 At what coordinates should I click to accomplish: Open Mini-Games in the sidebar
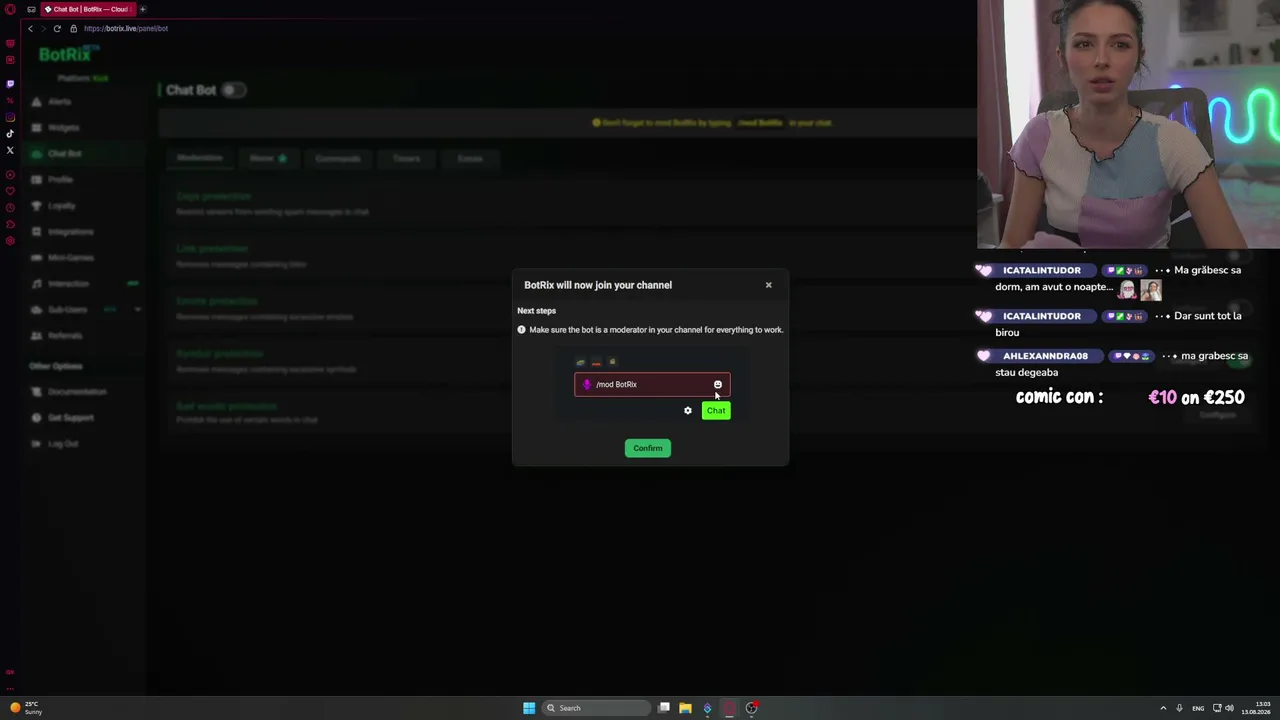click(70, 258)
